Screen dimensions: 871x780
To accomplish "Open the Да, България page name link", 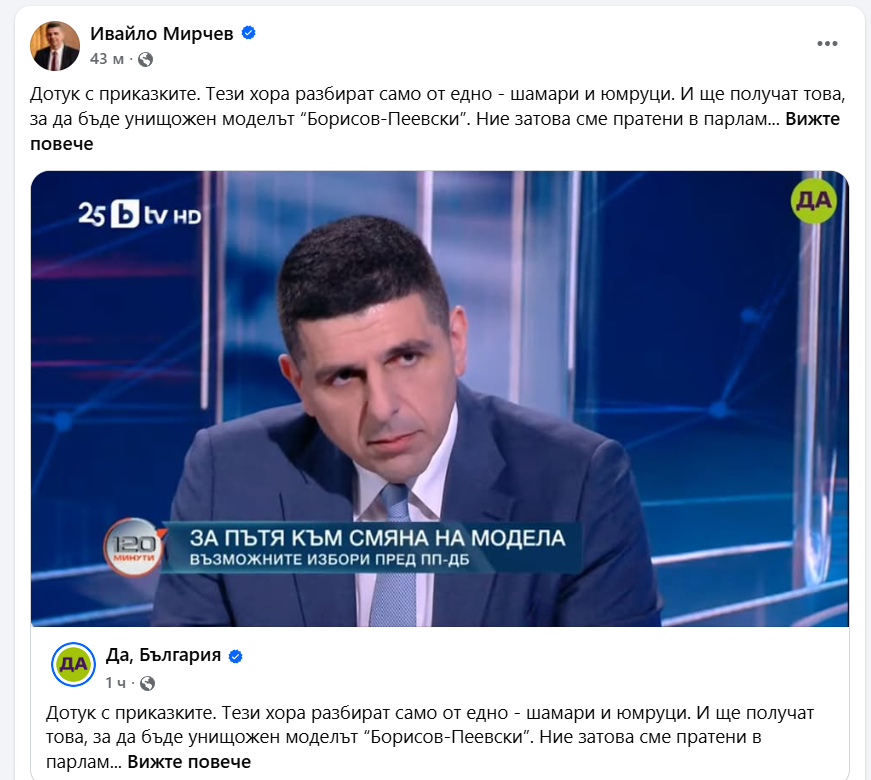I will 163,655.
